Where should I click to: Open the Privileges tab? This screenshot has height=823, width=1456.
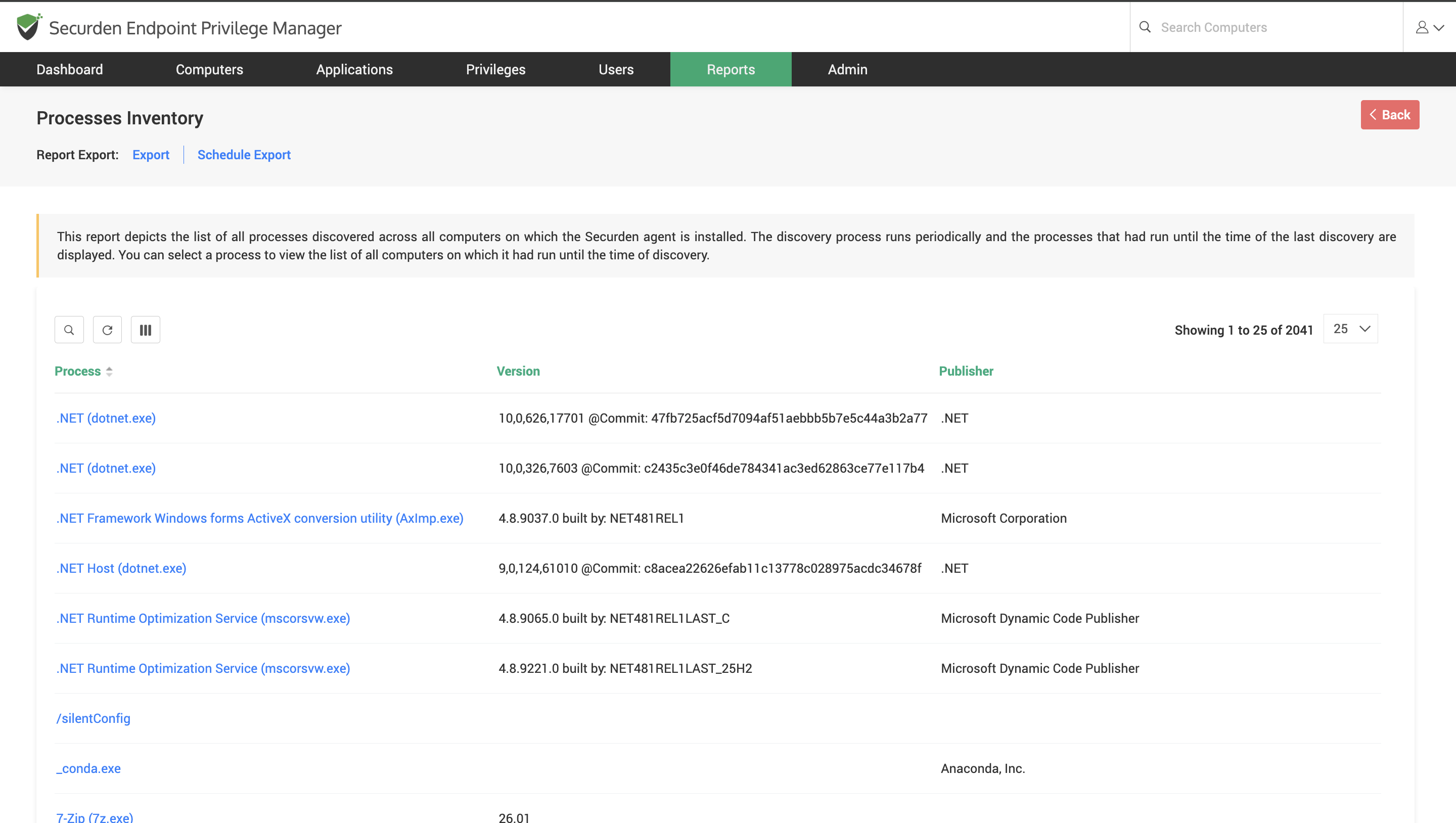point(495,69)
